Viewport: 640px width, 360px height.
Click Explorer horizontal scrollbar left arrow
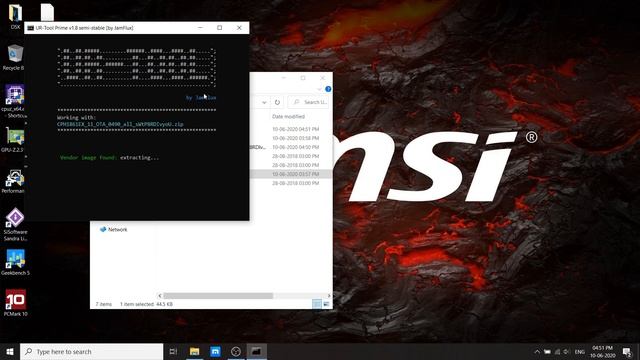160,296
